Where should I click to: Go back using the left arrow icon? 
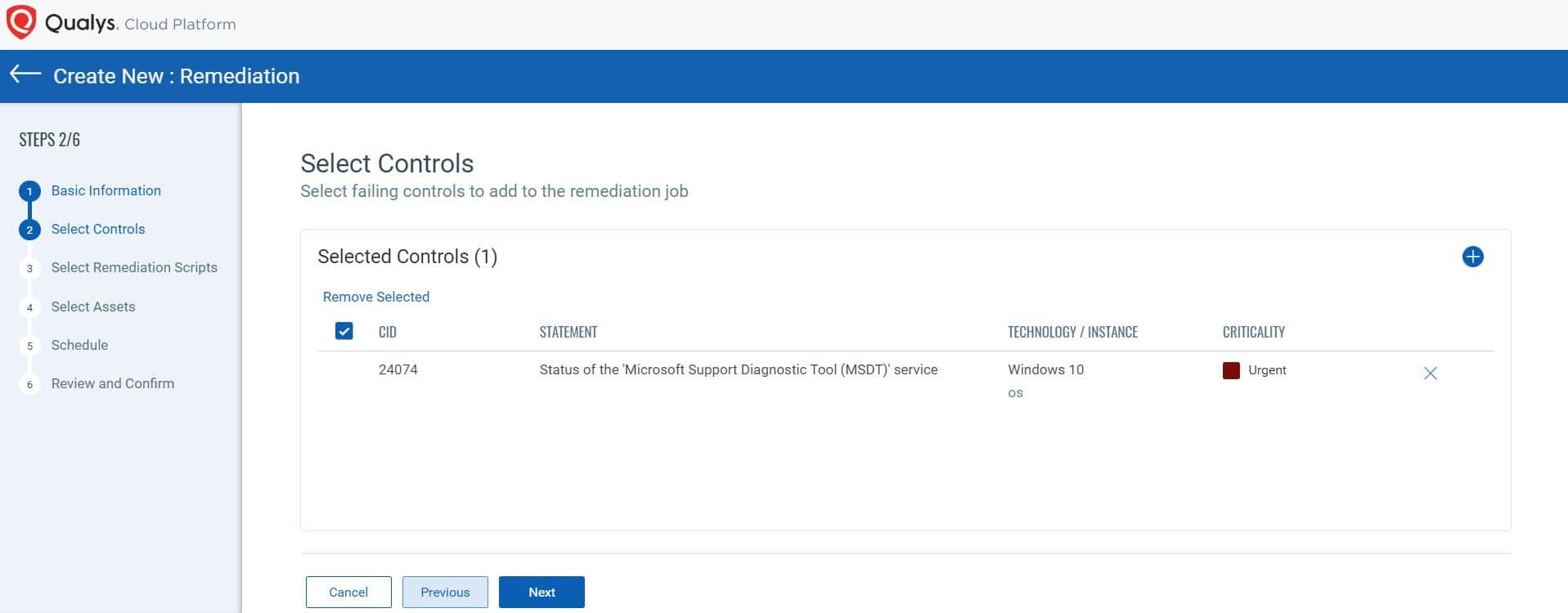[x=25, y=74]
